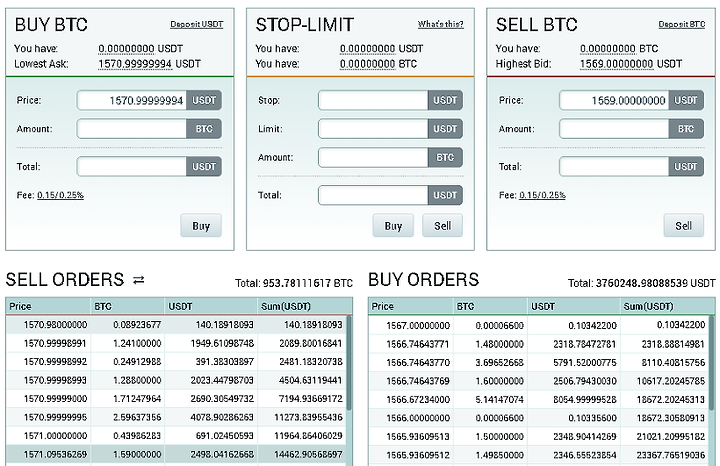Select buy order priced 1566.67234000
Screen dimensions: 720x466
click(x=539, y=399)
